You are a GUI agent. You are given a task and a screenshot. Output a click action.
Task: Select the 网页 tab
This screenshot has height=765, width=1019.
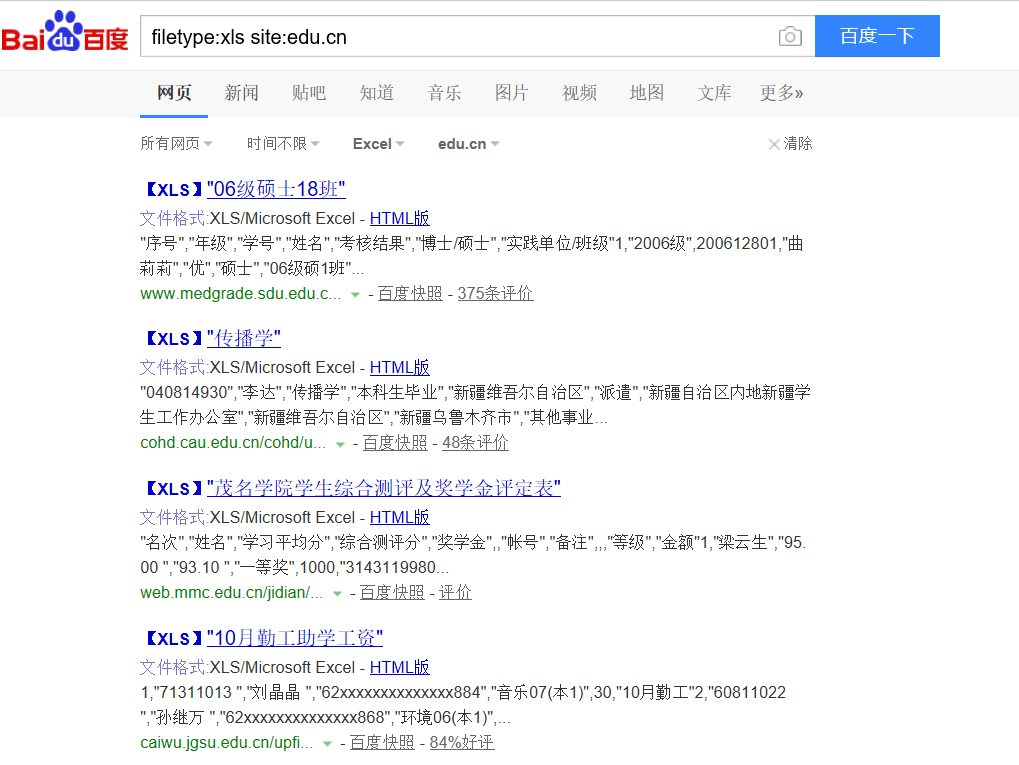click(174, 93)
